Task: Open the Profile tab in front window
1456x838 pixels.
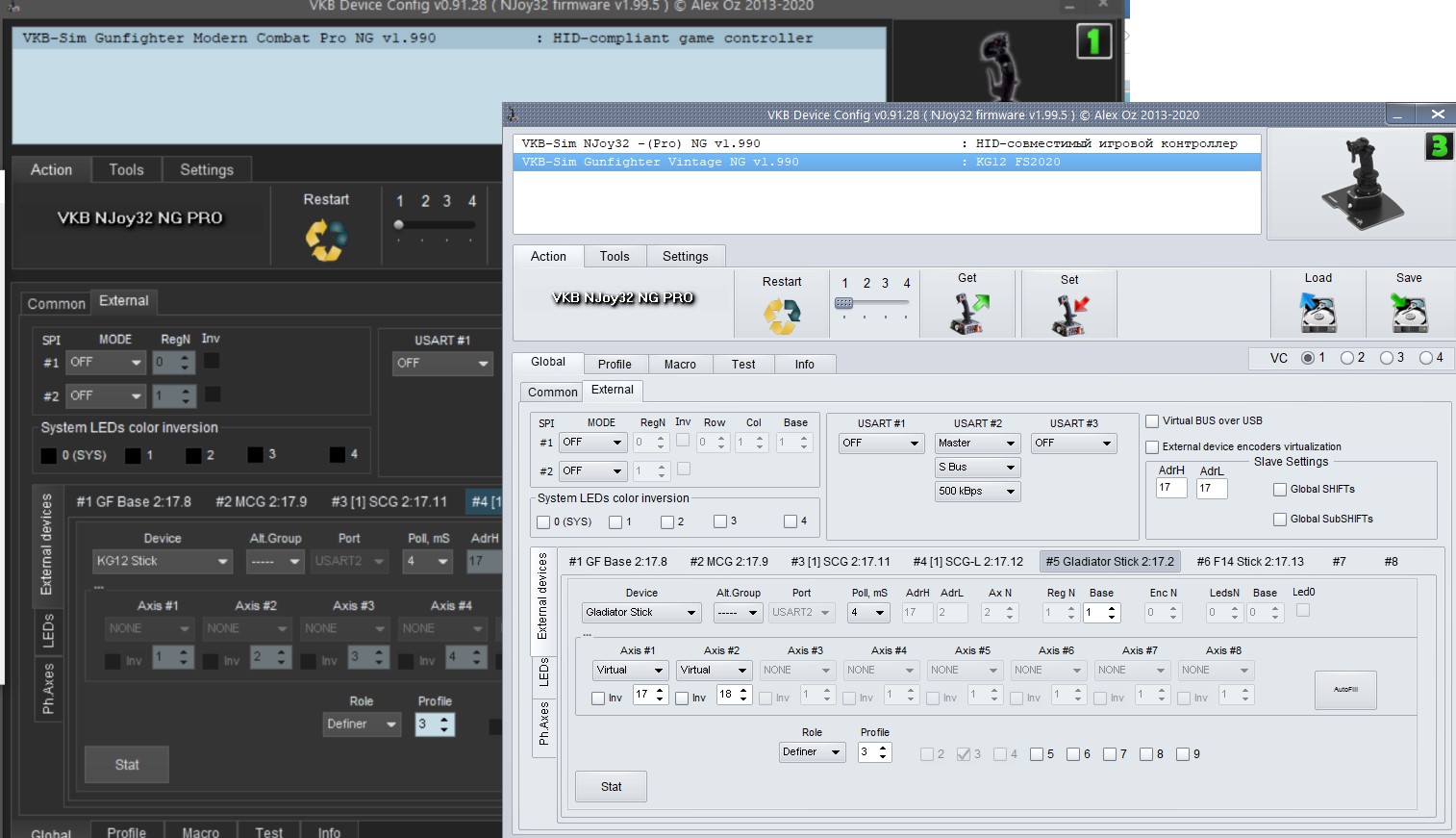Action: pos(615,365)
